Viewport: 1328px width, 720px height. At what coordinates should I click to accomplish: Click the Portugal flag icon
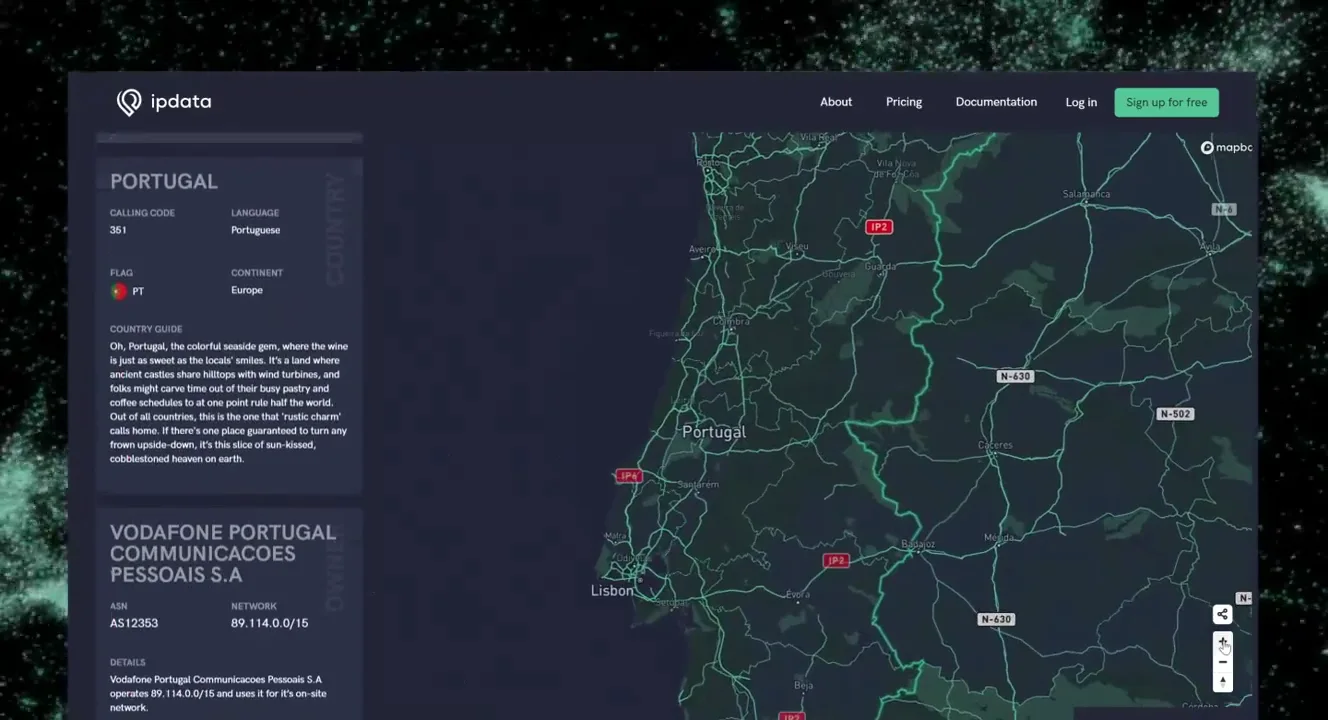coord(119,291)
